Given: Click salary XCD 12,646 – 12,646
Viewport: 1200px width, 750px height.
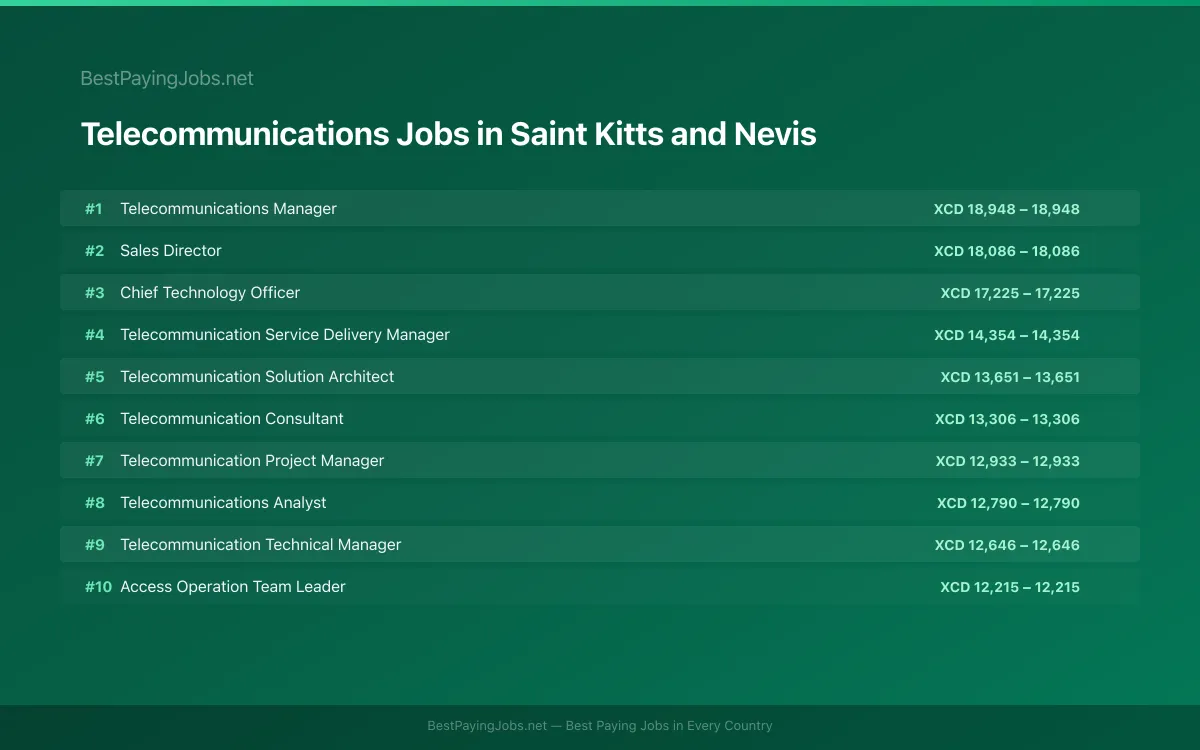Looking at the screenshot, I should 1007,545.
